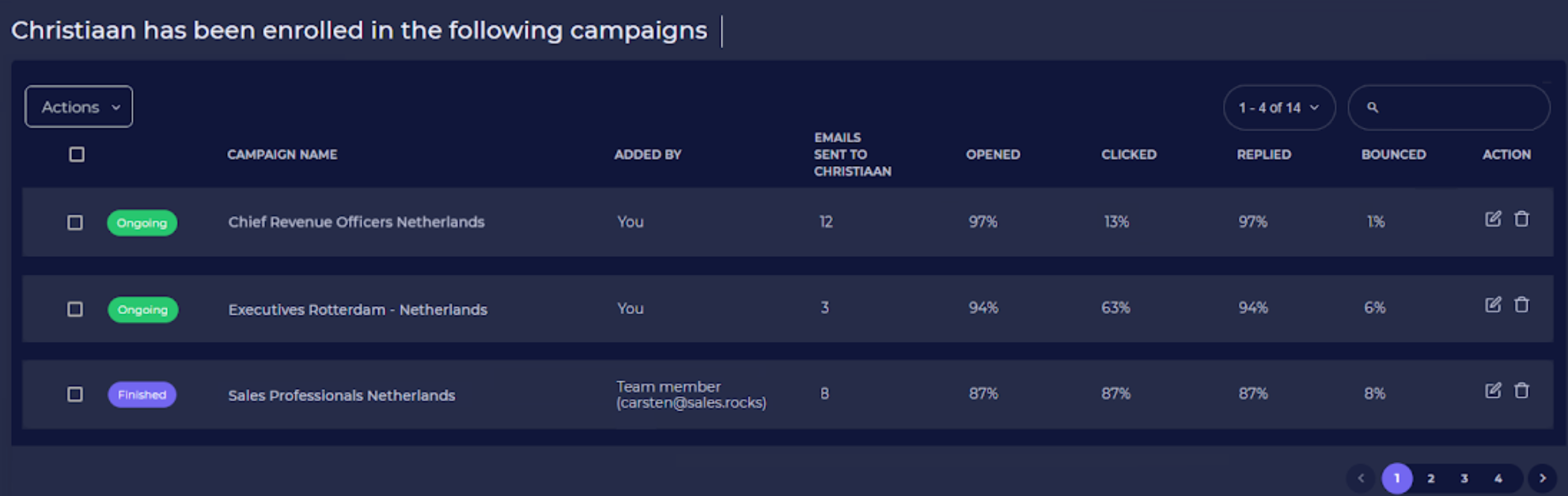
Task: Expand the '1 - 4 of 14' pagination dropdown
Action: click(x=1278, y=108)
